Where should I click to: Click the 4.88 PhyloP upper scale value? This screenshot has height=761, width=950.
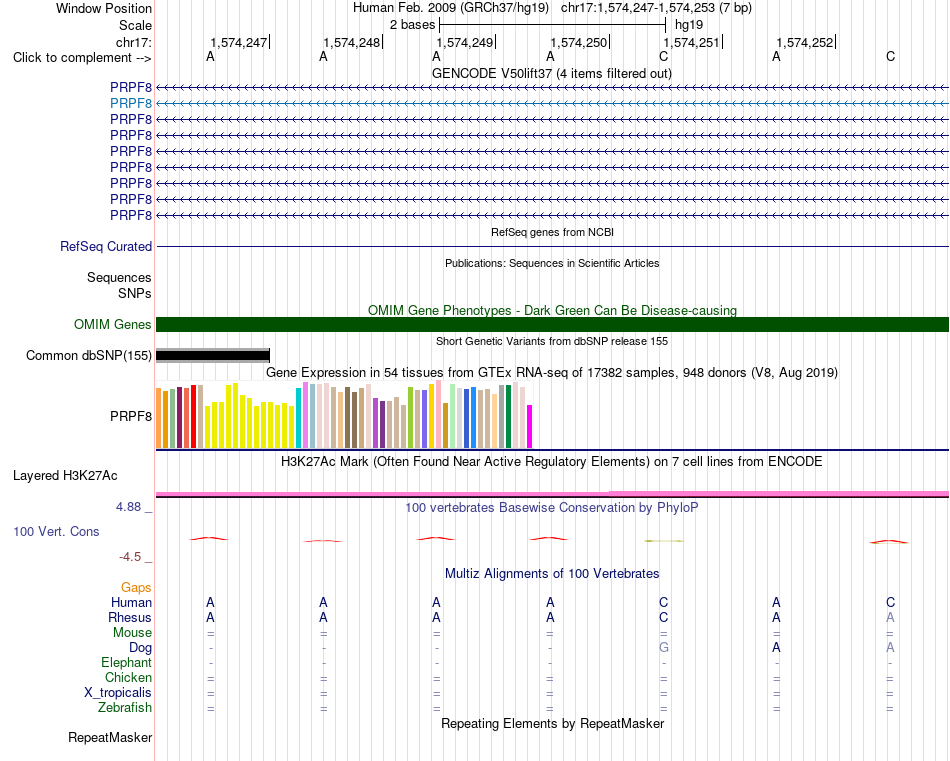[128, 507]
